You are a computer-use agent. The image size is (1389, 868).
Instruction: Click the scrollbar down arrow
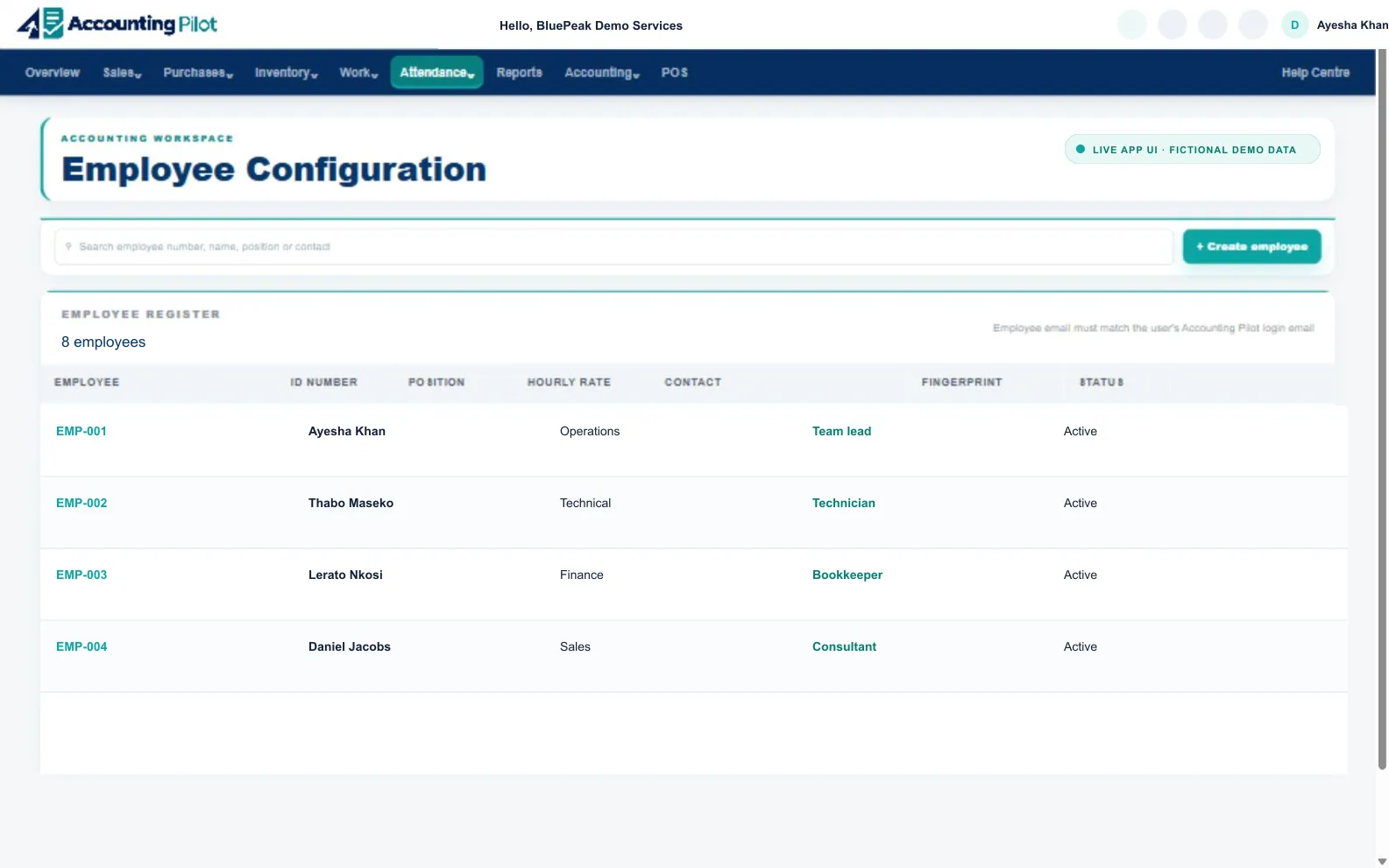click(1382, 861)
